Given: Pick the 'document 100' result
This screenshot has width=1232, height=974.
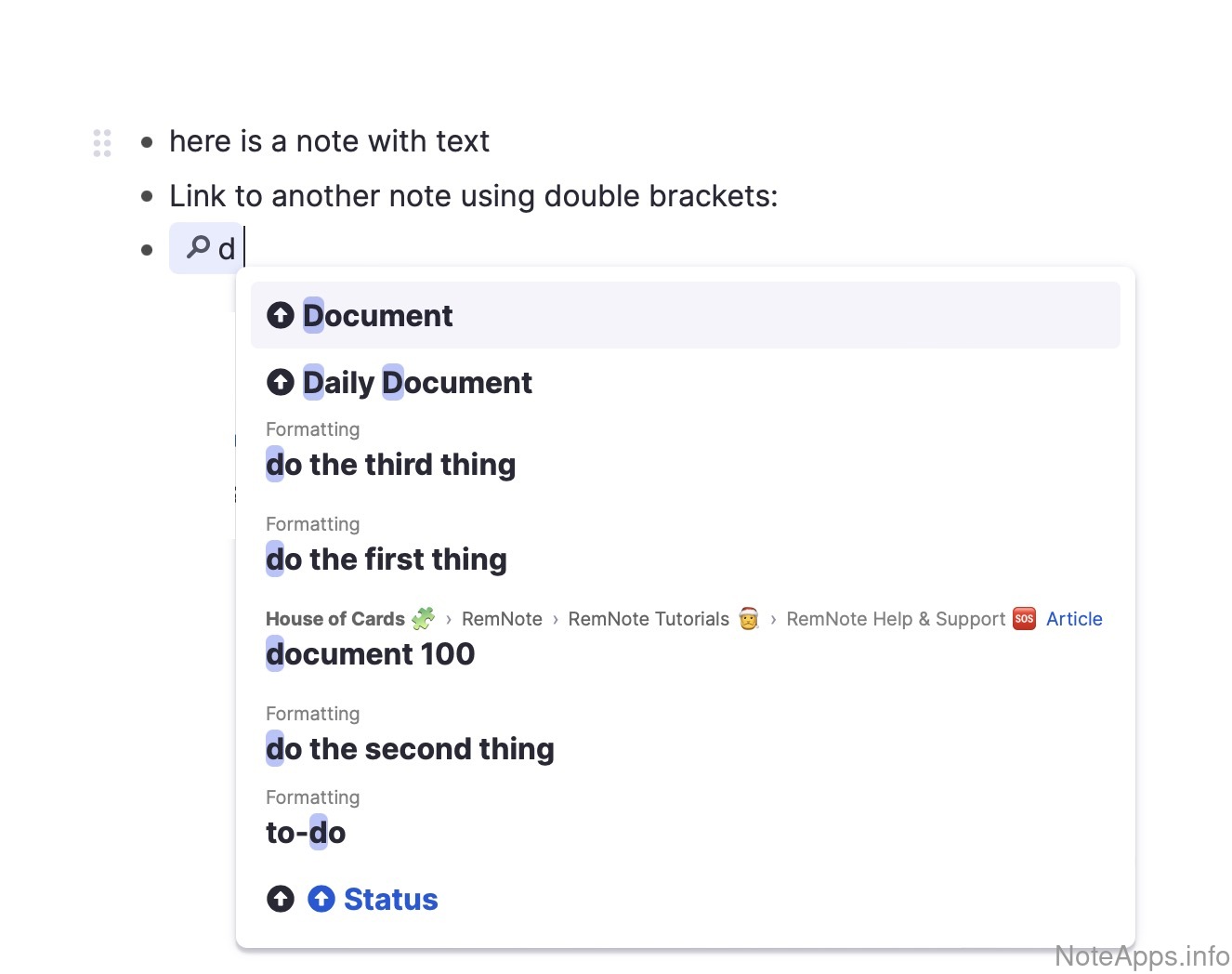Looking at the screenshot, I should click(370, 654).
